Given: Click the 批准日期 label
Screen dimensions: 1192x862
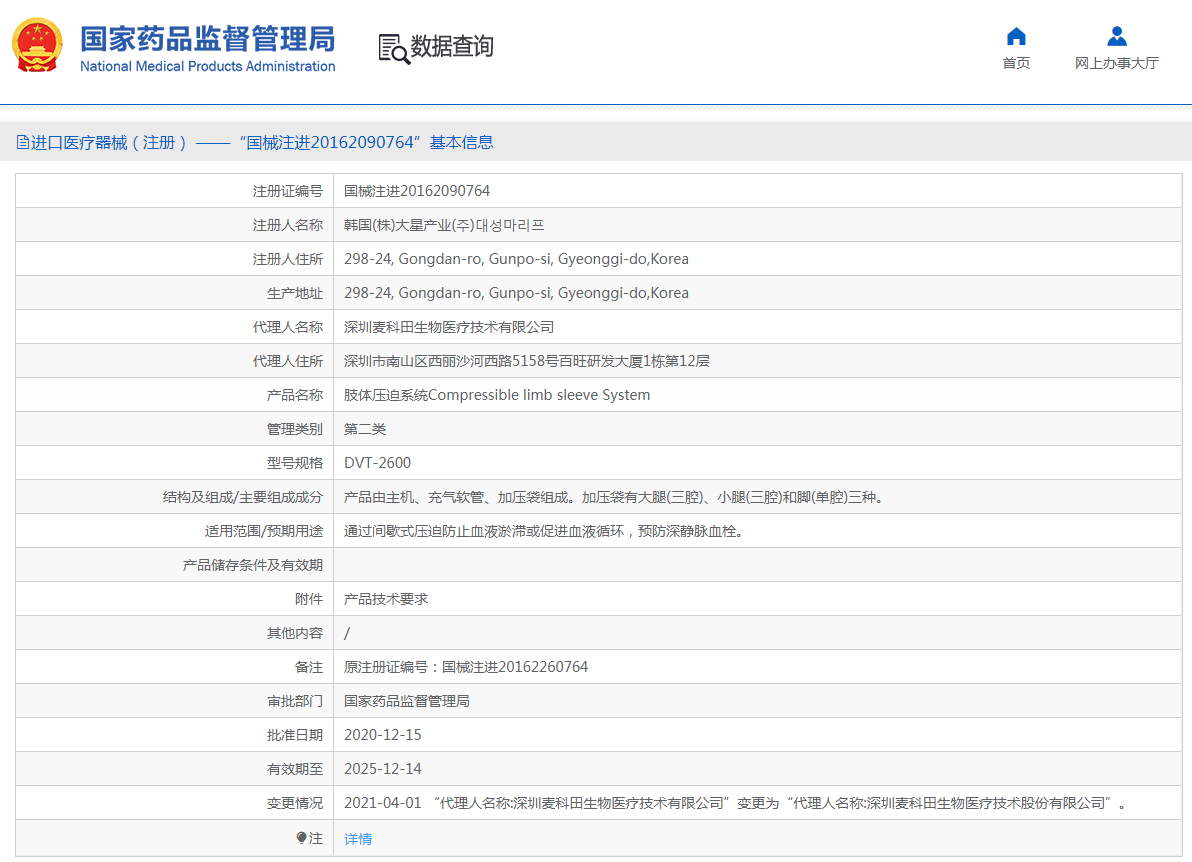Looking at the screenshot, I should [294, 735].
